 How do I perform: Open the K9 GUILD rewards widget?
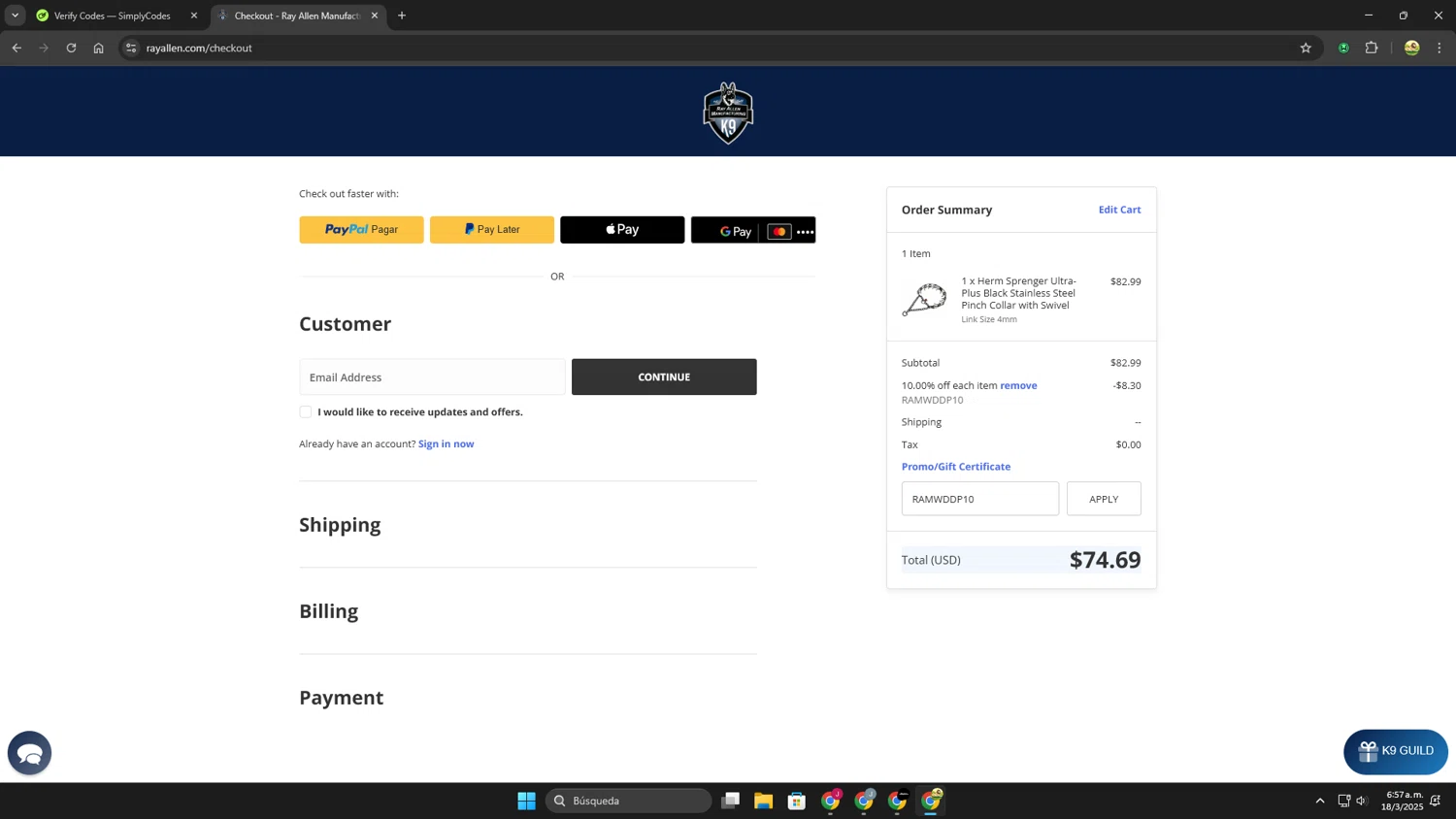point(1396,751)
